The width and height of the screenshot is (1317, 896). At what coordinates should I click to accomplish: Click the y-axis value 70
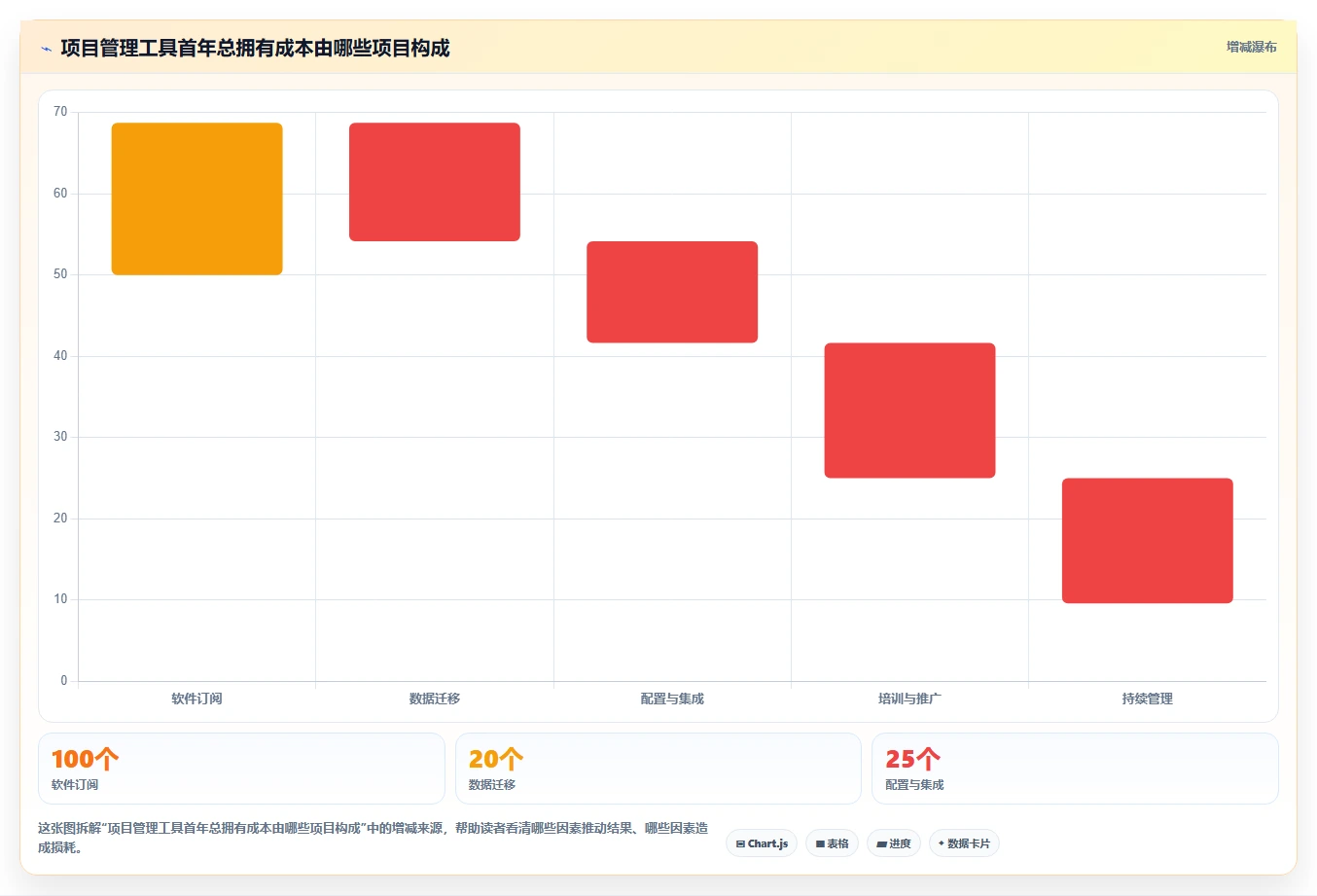(60, 112)
